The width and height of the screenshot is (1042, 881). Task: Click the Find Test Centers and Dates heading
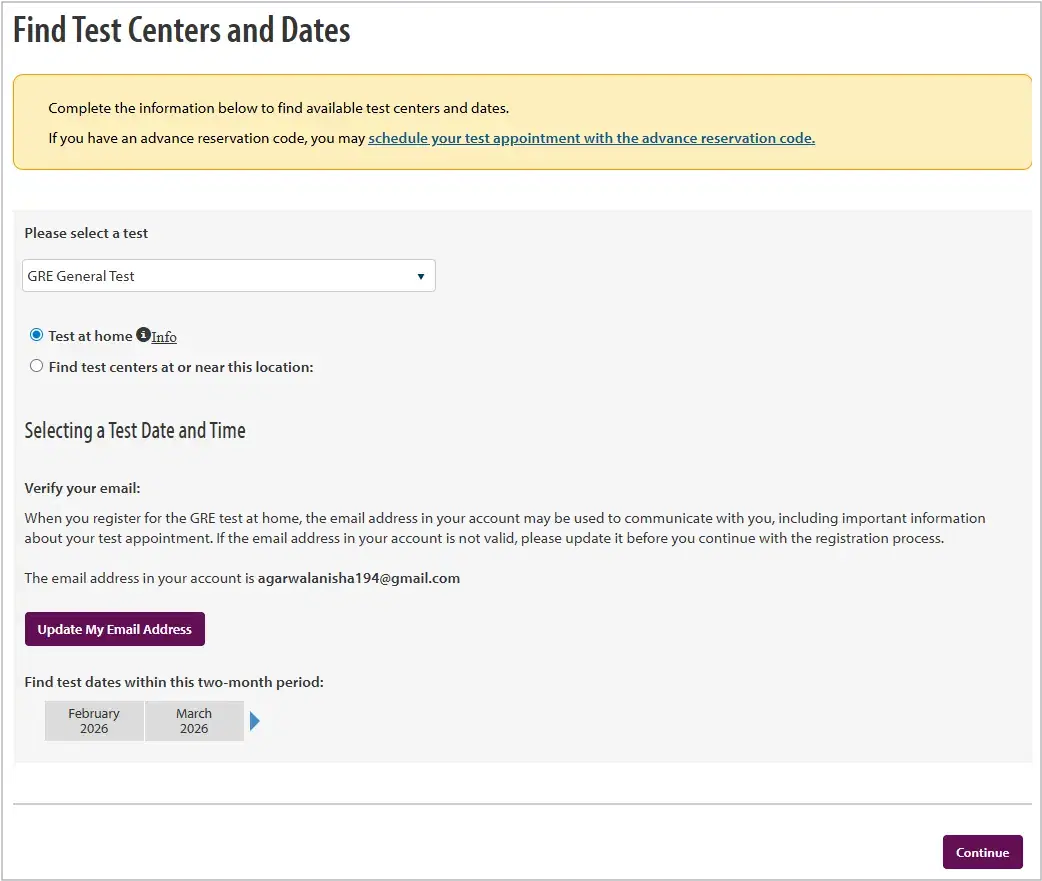pyautogui.click(x=182, y=30)
